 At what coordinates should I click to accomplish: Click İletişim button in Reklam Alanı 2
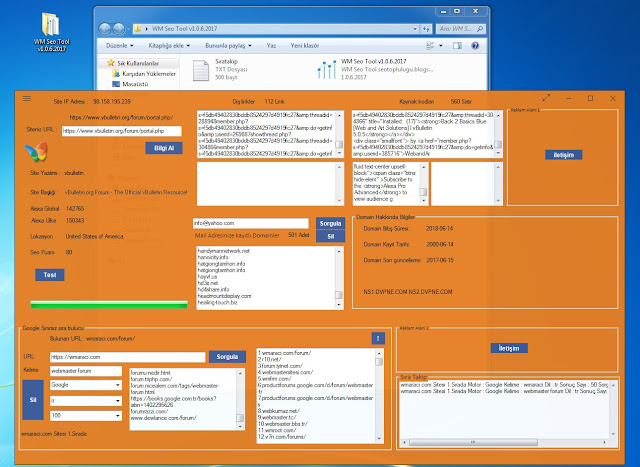click(x=509, y=348)
